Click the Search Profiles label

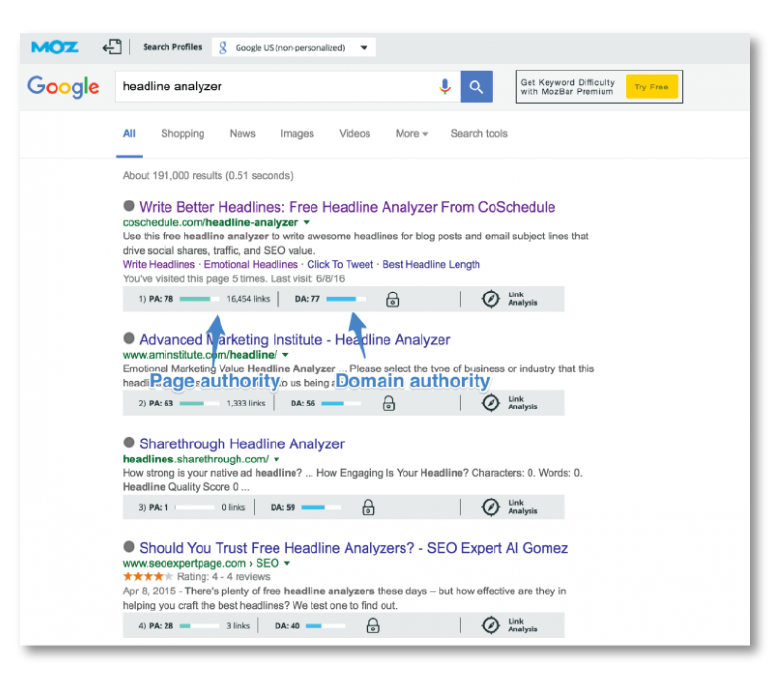click(x=172, y=47)
